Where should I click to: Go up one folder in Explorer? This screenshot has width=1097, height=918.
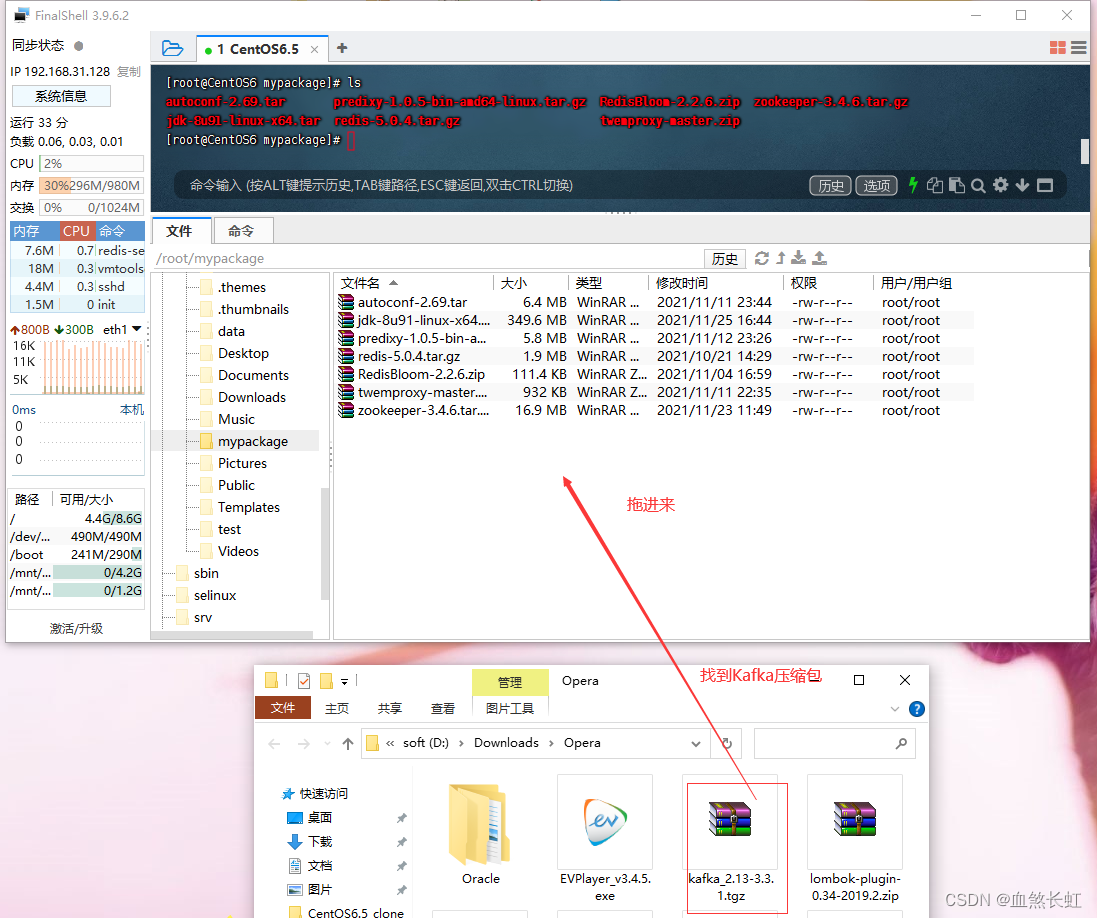[x=348, y=743]
